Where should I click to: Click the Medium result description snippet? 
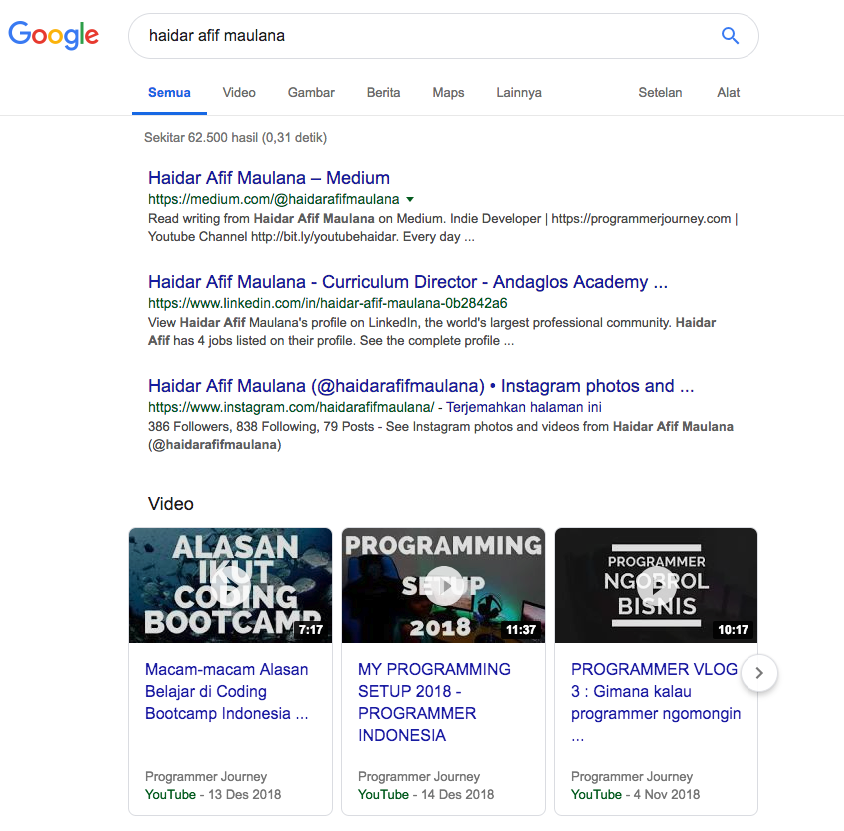point(443,228)
